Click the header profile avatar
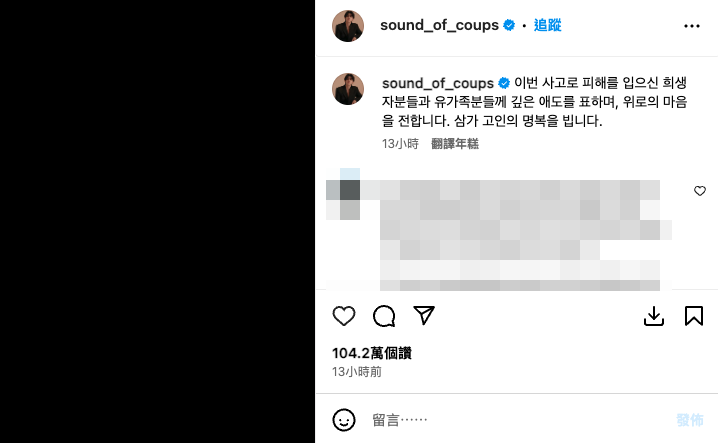Viewport: 718px width, 443px height. click(x=348, y=26)
